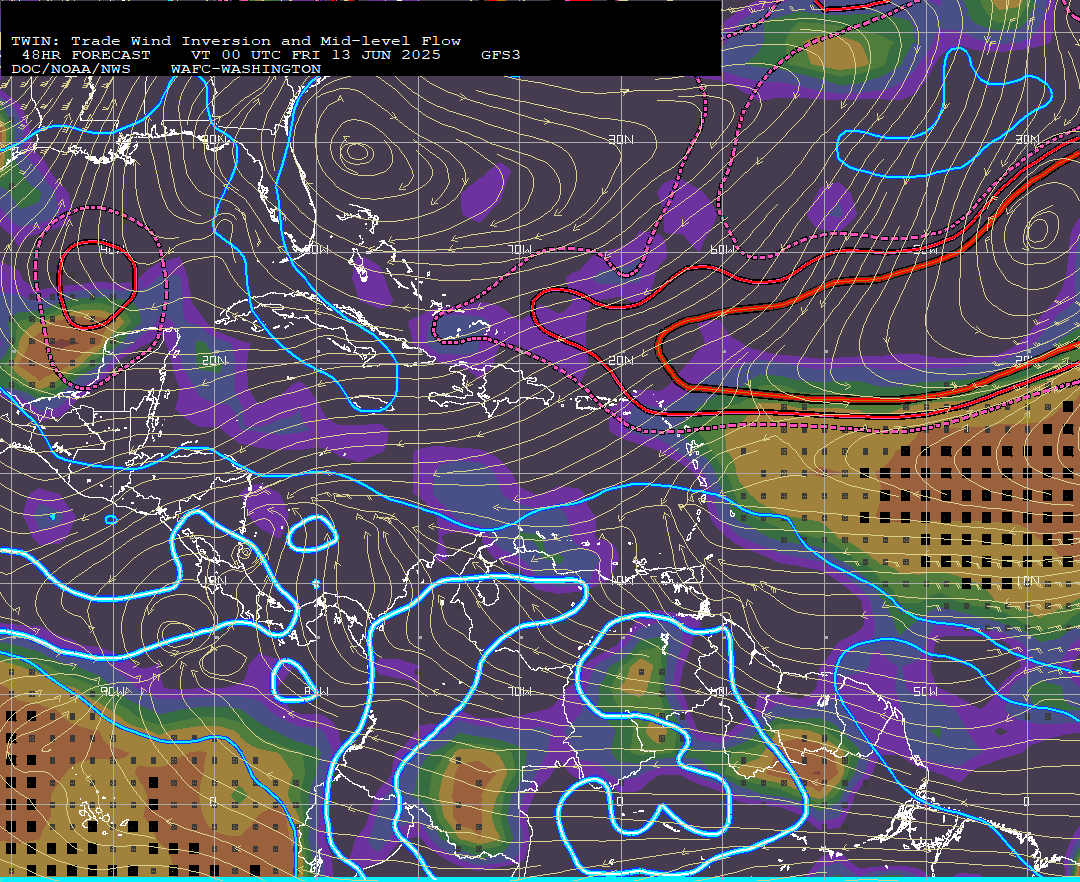Click the closed red contour in the Gulf of Mexico
Screen dimensions: 1080x882
(x=97, y=284)
